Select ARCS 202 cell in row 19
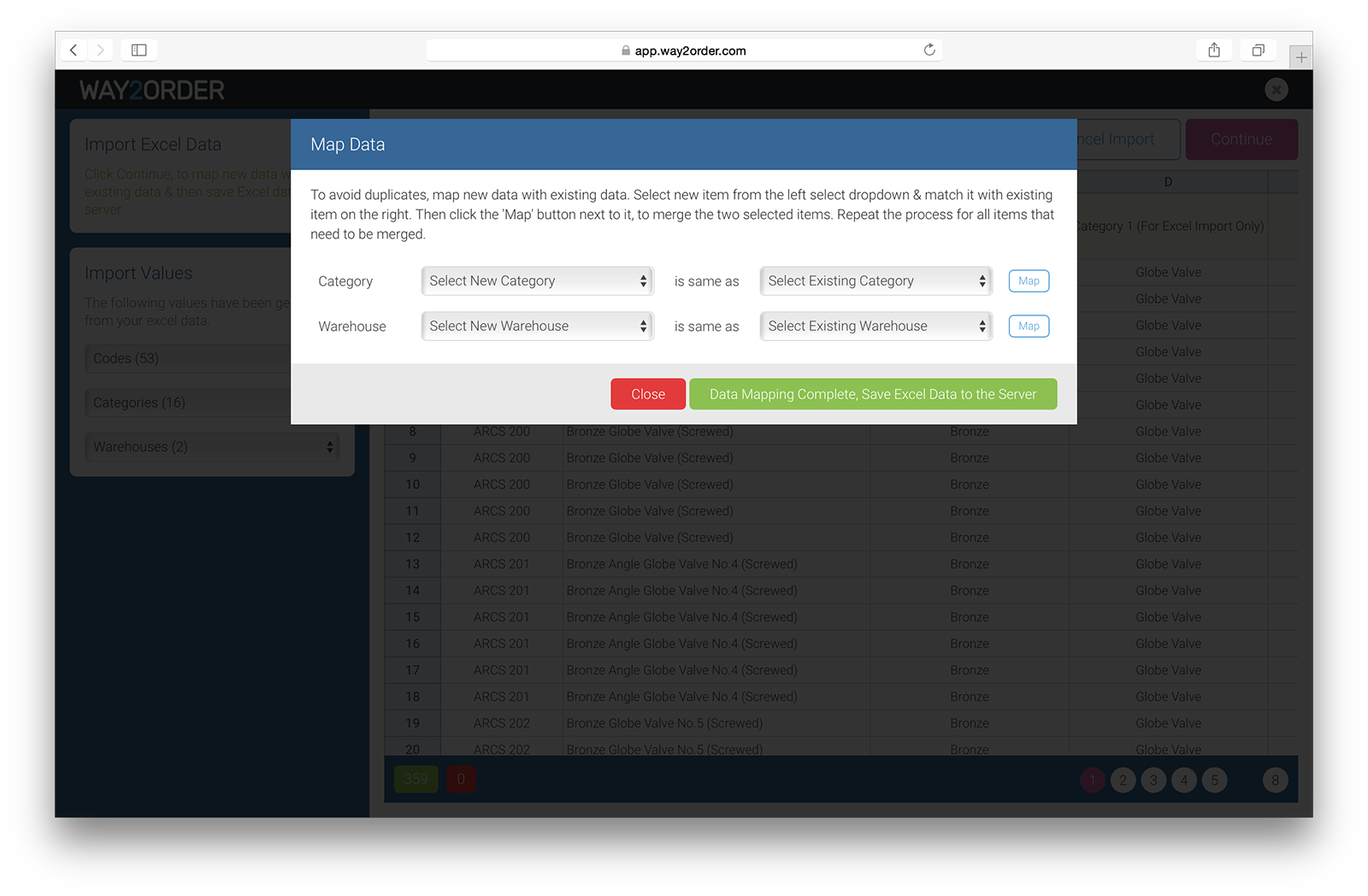Screen dimensions: 1368x896 click(x=502, y=723)
